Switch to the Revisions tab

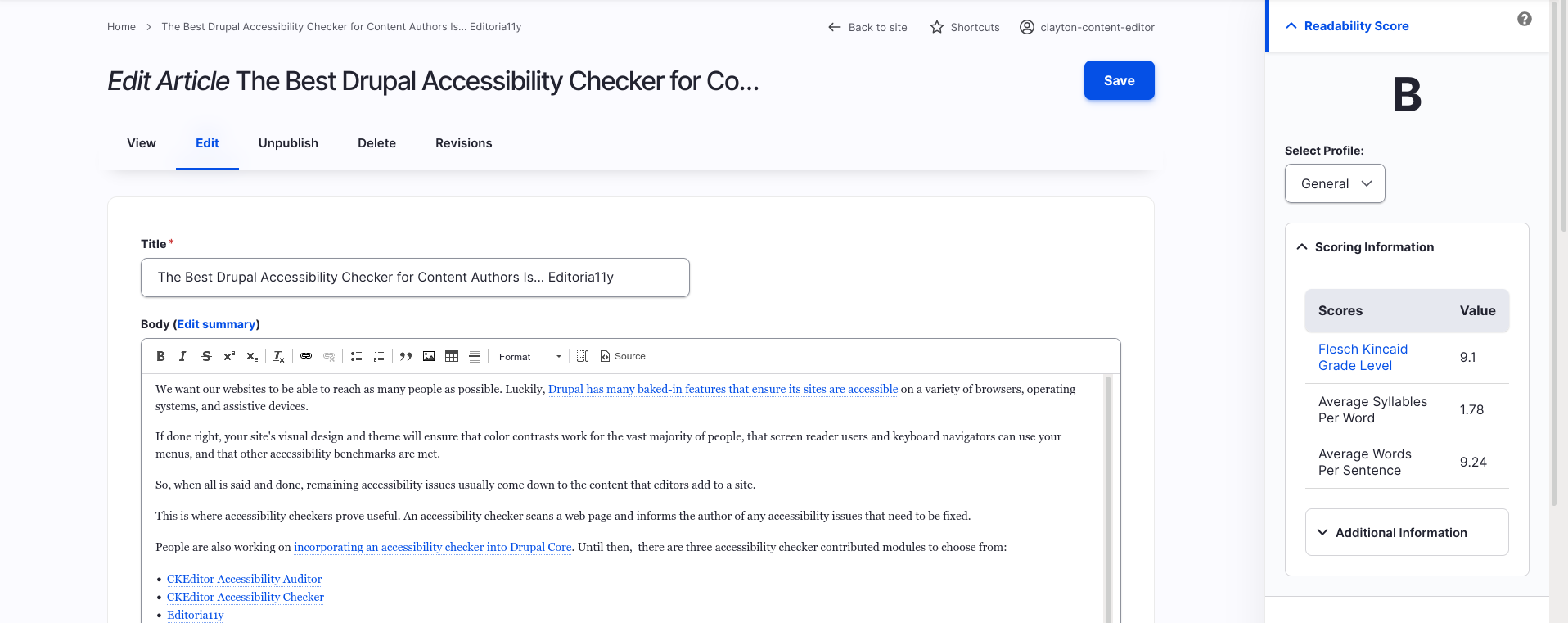point(463,143)
